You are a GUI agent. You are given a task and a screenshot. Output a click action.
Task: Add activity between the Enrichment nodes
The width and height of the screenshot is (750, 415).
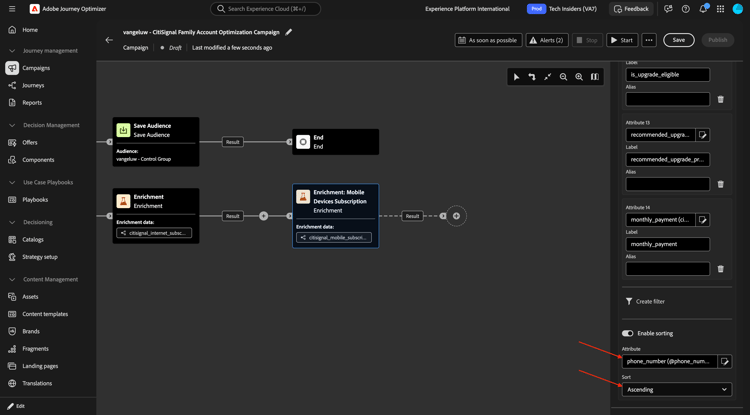coord(264,216)
